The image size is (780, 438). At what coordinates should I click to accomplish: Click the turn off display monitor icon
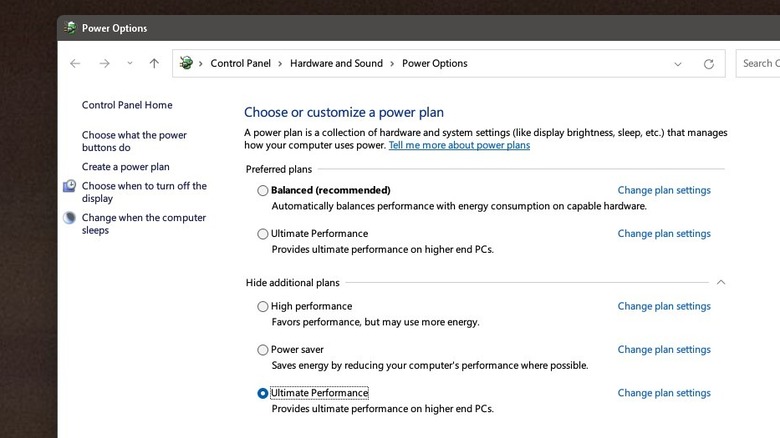click(x=70, y=187)
